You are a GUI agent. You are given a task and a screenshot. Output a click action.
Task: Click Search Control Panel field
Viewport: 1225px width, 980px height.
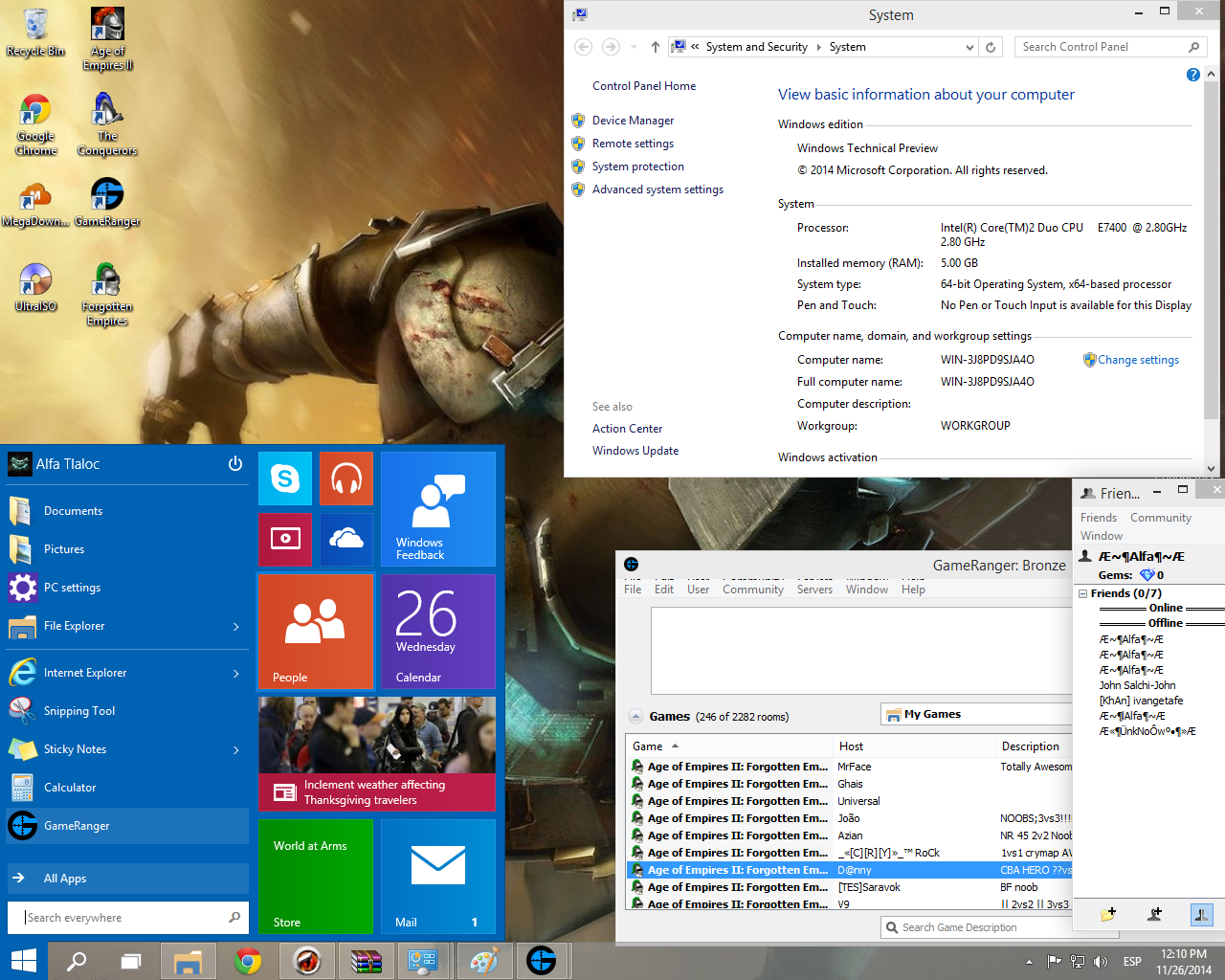tap(1110, 47)
